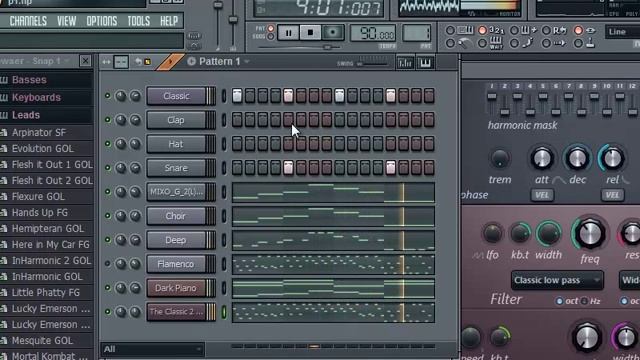Select Arpinator SF preset in browser
This screenshot has width=640, height=360.
click(x=39, y=133)
